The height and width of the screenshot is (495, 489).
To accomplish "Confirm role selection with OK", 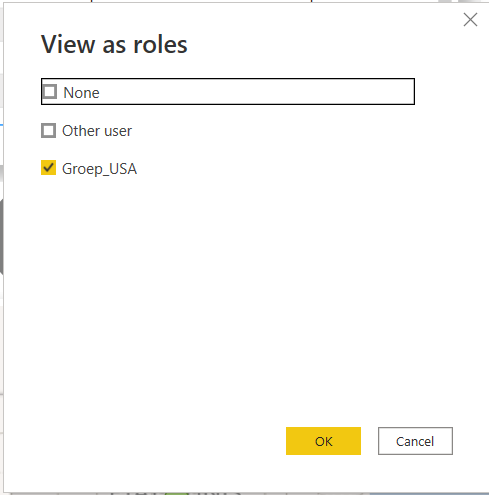I will pos(323,441).
